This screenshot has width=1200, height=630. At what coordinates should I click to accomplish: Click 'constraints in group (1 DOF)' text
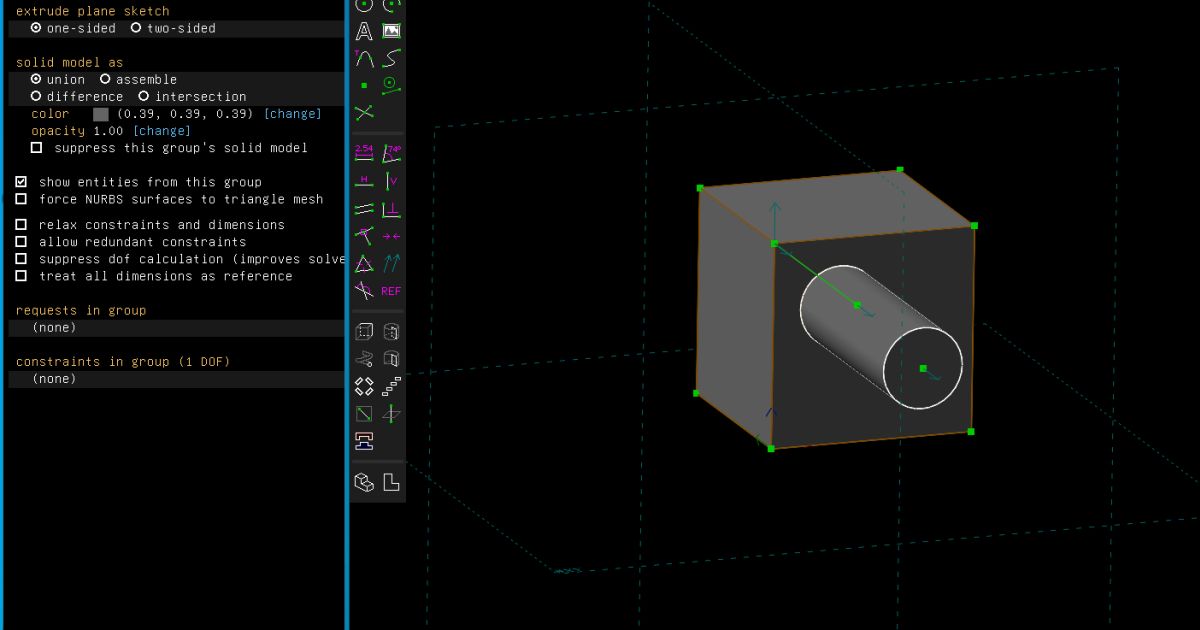coord(124,361)
